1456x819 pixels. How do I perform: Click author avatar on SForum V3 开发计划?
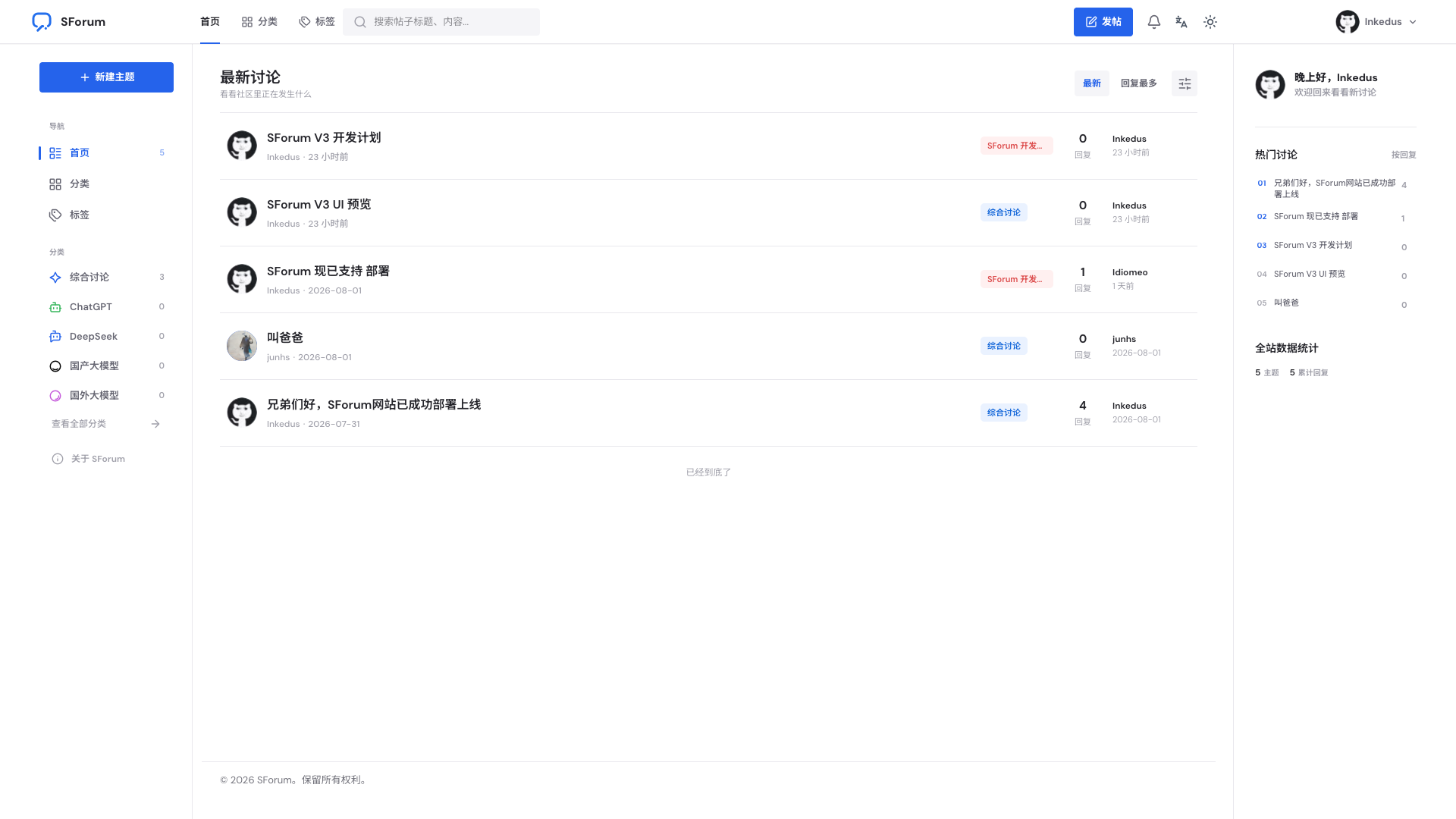[242, 146]
